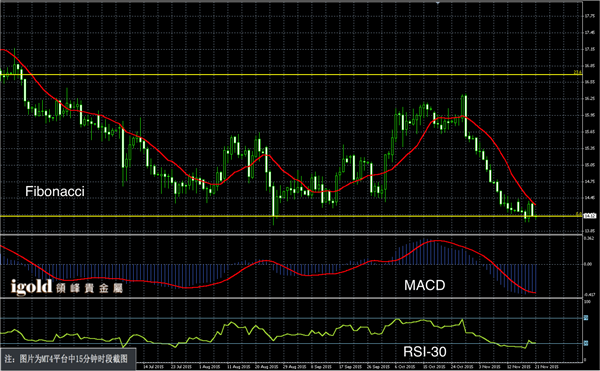Screen dimensions: 600x371
Task: Click the 14 Jul 2015 date on the time axis
Action: tap(153, 366)
